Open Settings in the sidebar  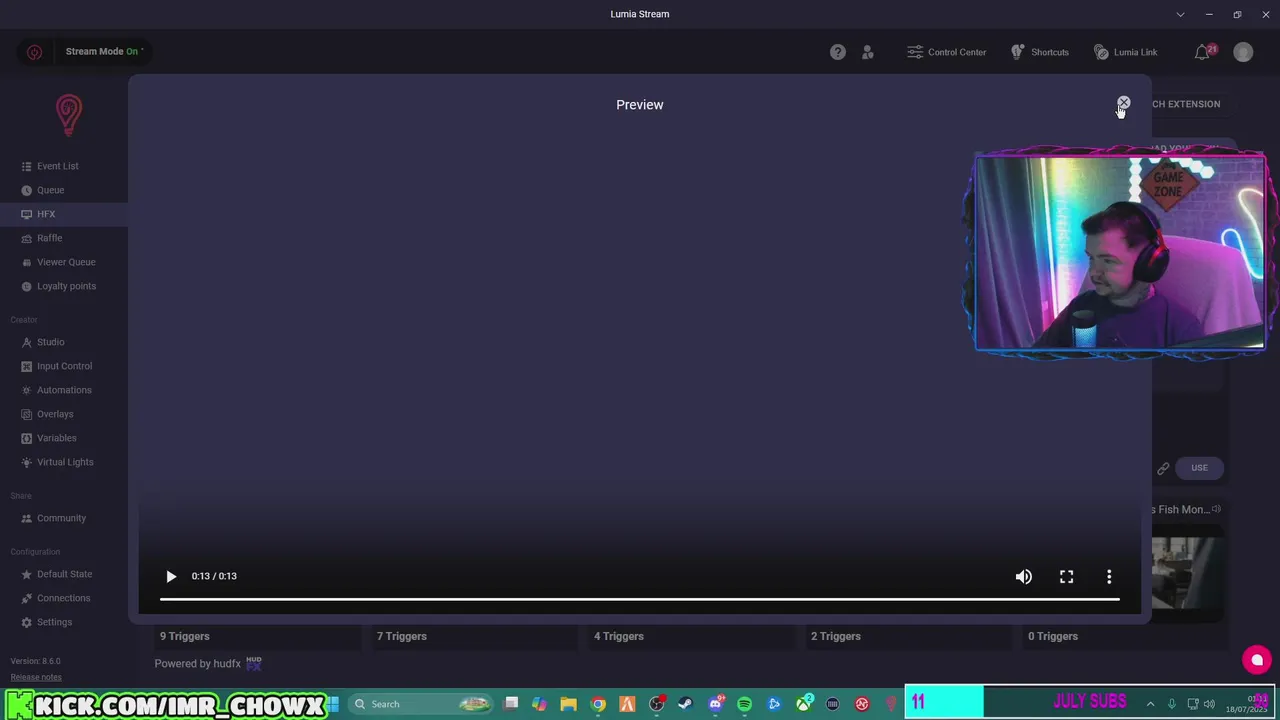54,622
